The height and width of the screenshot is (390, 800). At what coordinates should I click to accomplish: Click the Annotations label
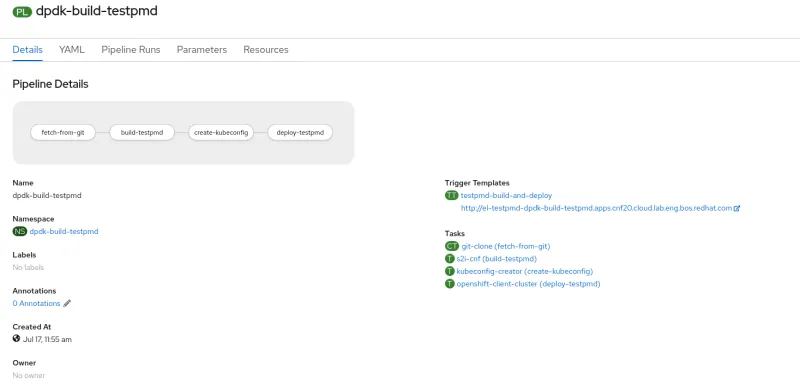click(34, 290)
